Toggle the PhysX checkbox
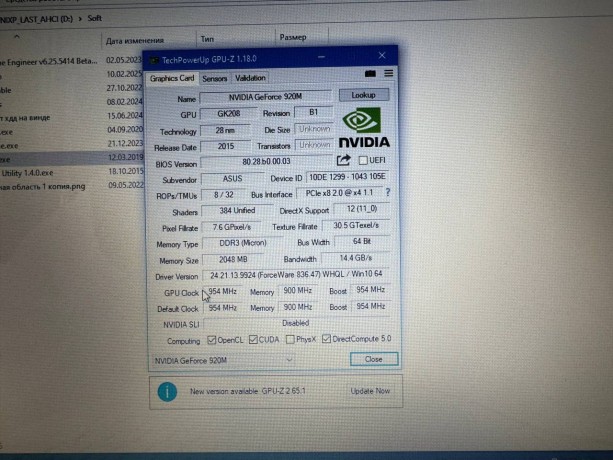Viewport: 613px width, 460px height. (x=290, y=339)
